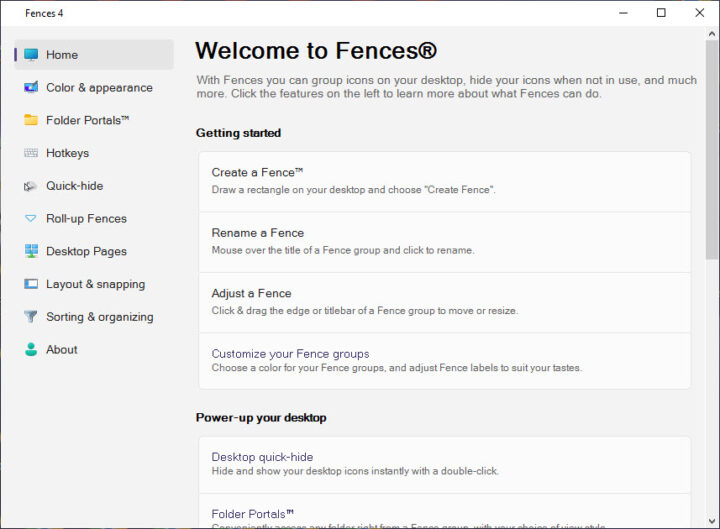Click text 'Draw a rectangle on your desktop'
This screenshot has width=720, height=529.
[x=288, y=190]
